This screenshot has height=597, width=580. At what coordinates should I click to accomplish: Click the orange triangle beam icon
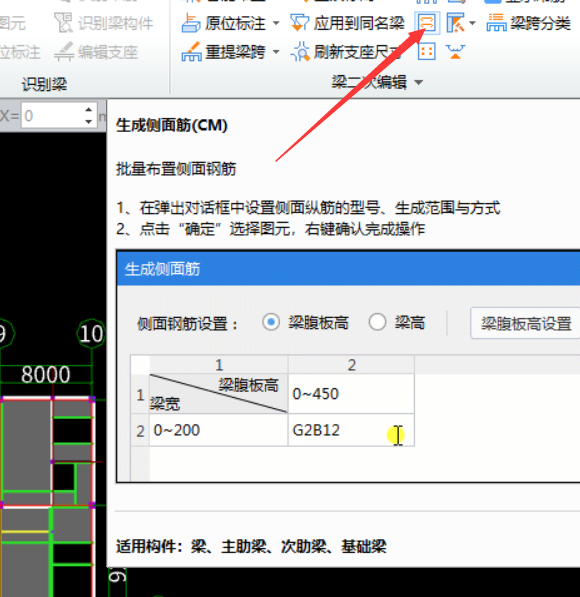[x=455, y=52]
